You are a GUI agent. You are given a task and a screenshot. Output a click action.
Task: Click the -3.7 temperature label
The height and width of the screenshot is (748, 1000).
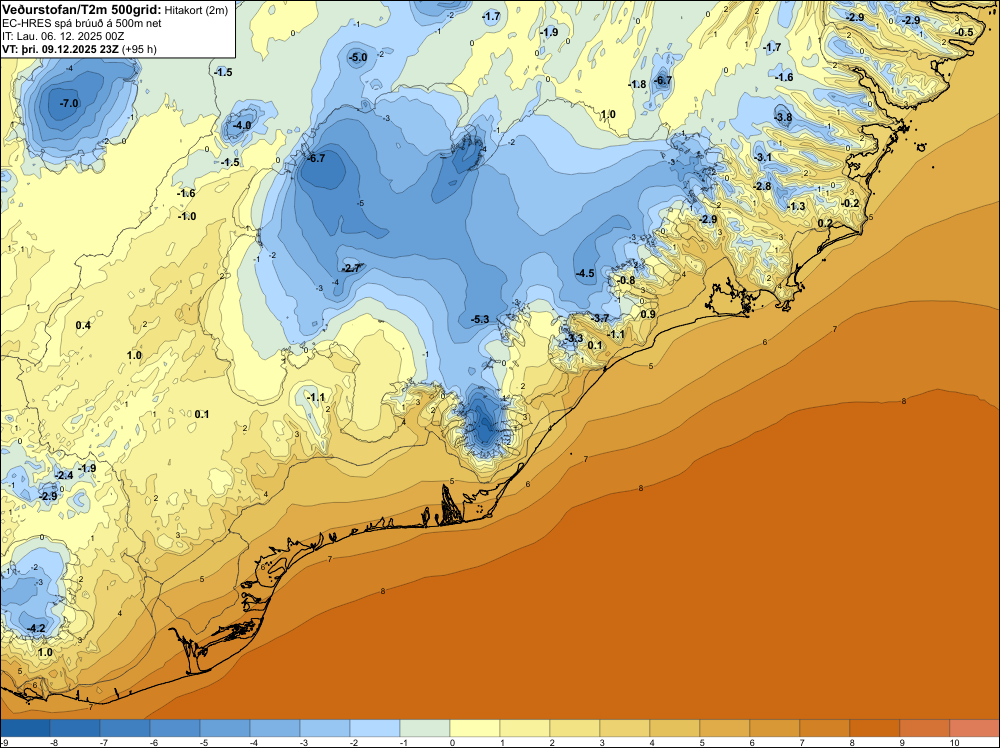point(599,318)
